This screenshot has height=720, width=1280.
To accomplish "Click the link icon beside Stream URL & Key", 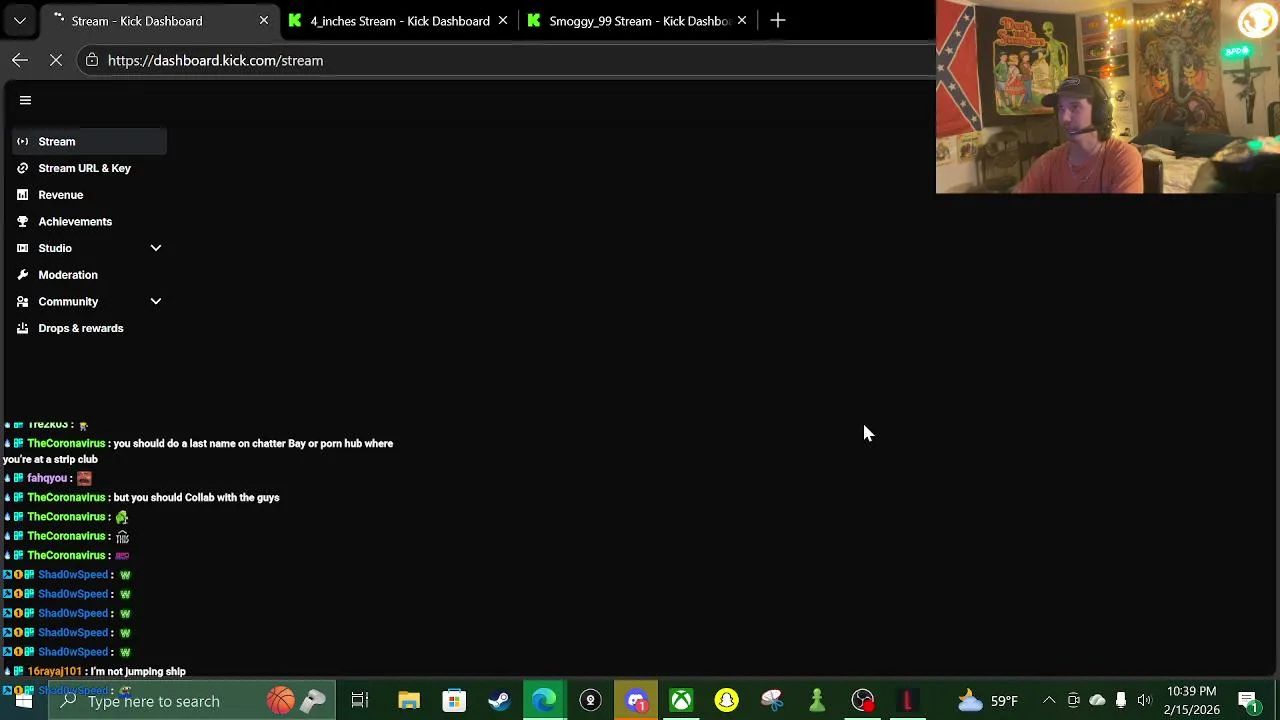I will pyautogui.click(x=22, y=168).
